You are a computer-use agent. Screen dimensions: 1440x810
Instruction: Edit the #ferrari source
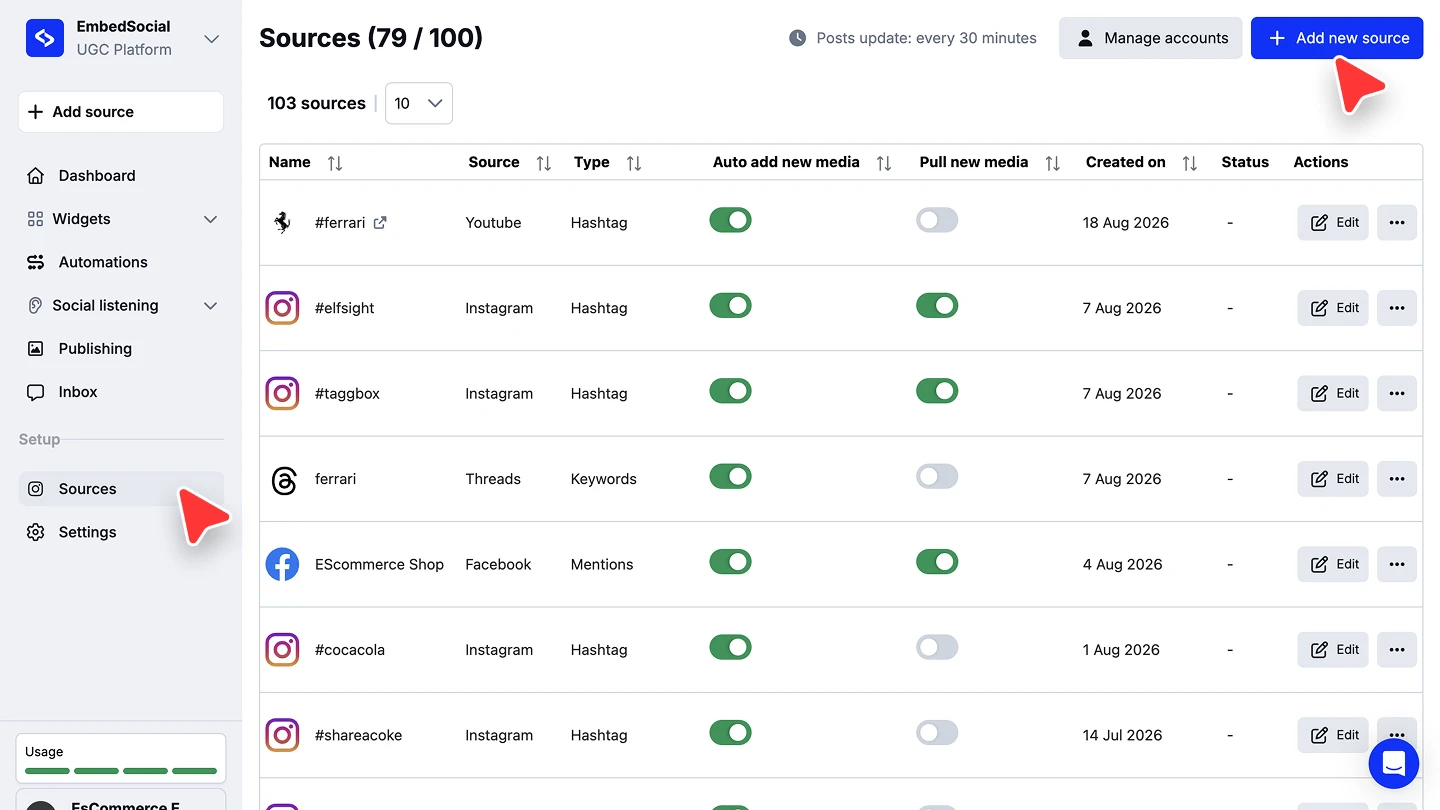click(x=1333, y=222)
